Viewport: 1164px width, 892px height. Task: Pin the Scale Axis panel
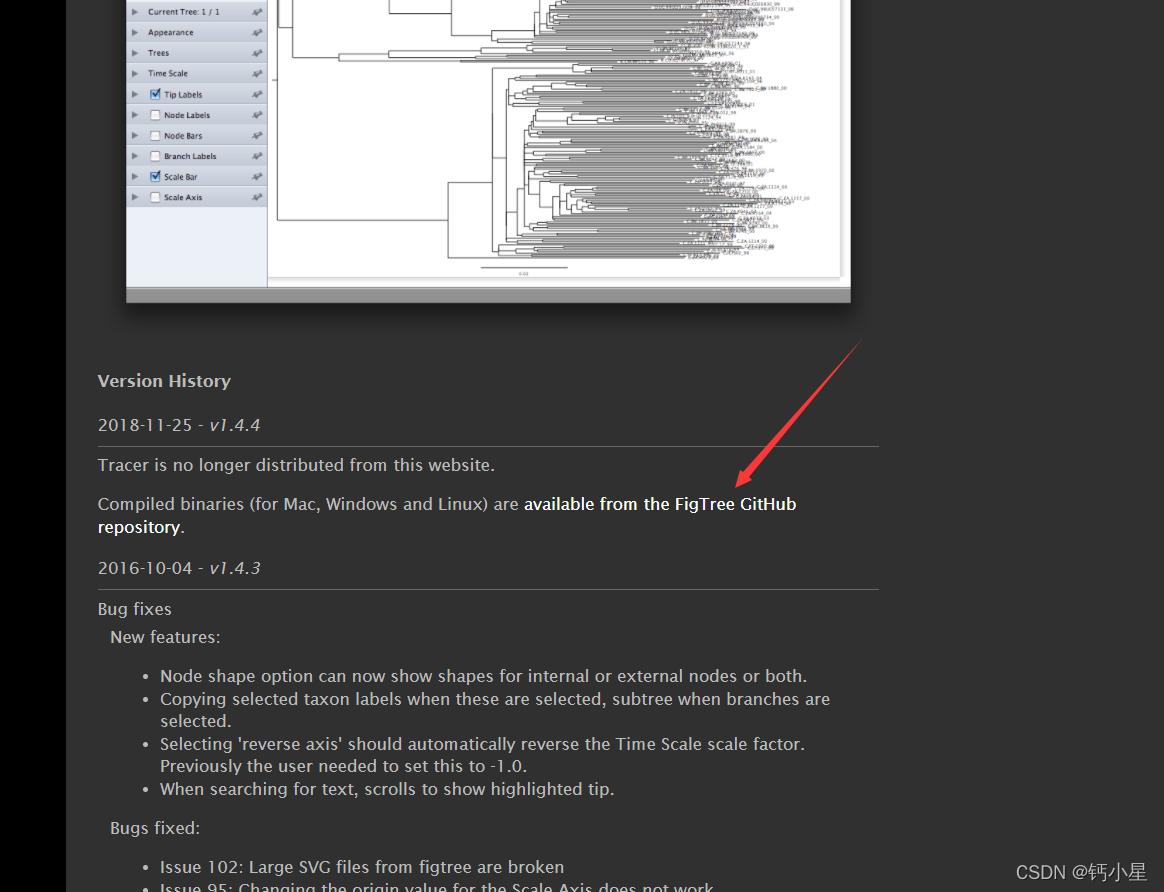pos(257,197)
